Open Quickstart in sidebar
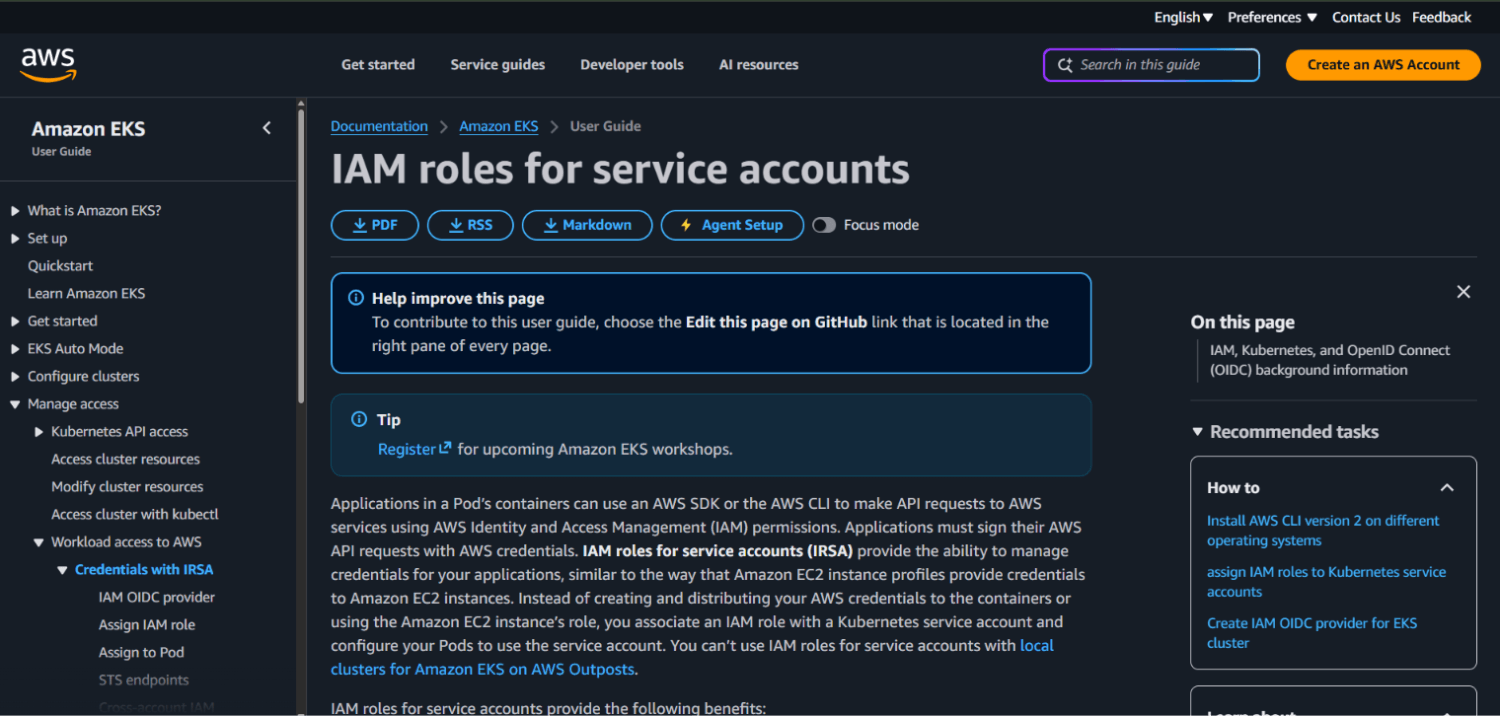Screen dimensions: 1500x716 (60, 266)
